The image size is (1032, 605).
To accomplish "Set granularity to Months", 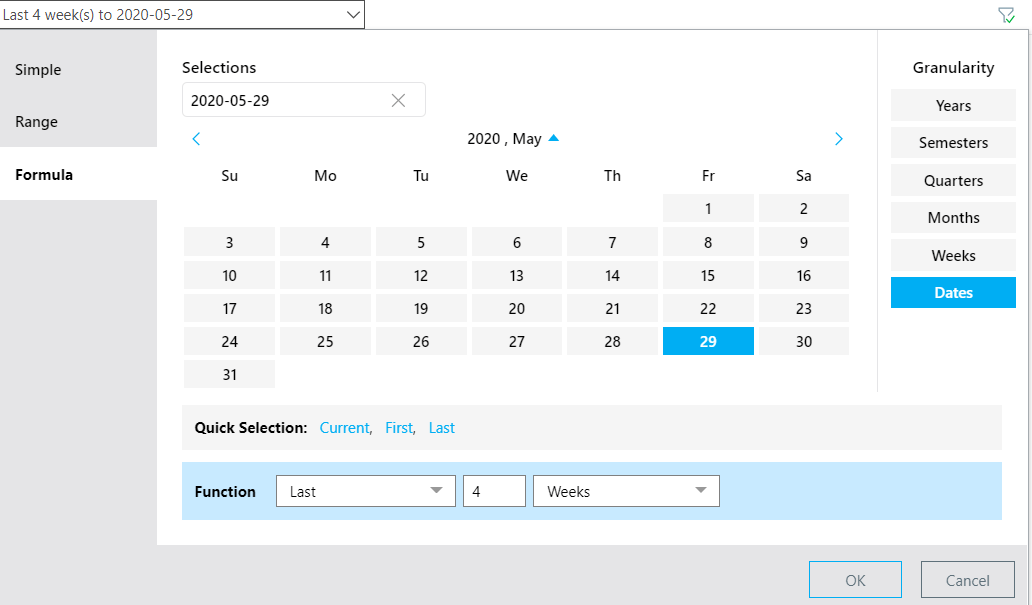I will coord(953,218).
